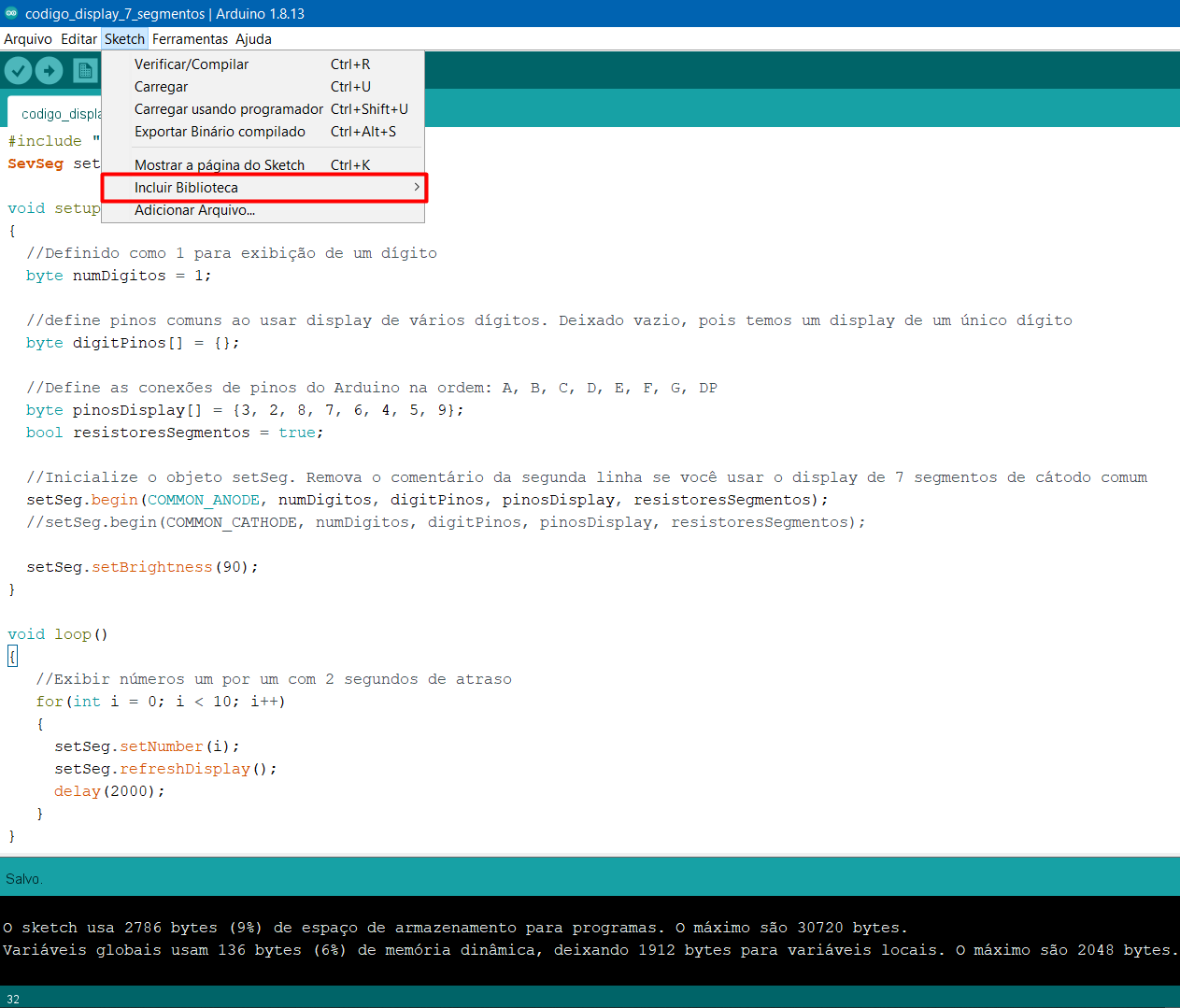Select Mostrar a página do Sketch
Screen dimensions: 1180x1008
point(220,165)
